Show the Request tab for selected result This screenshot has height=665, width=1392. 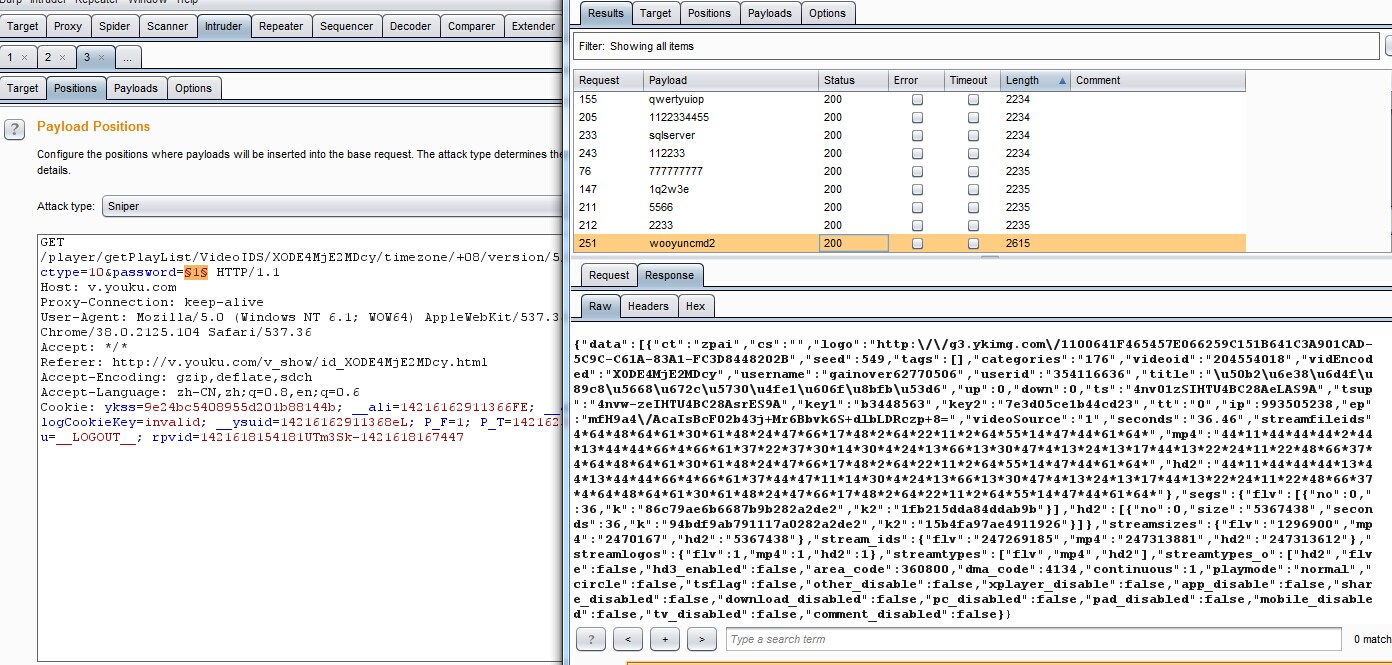(x=609, y=275)
